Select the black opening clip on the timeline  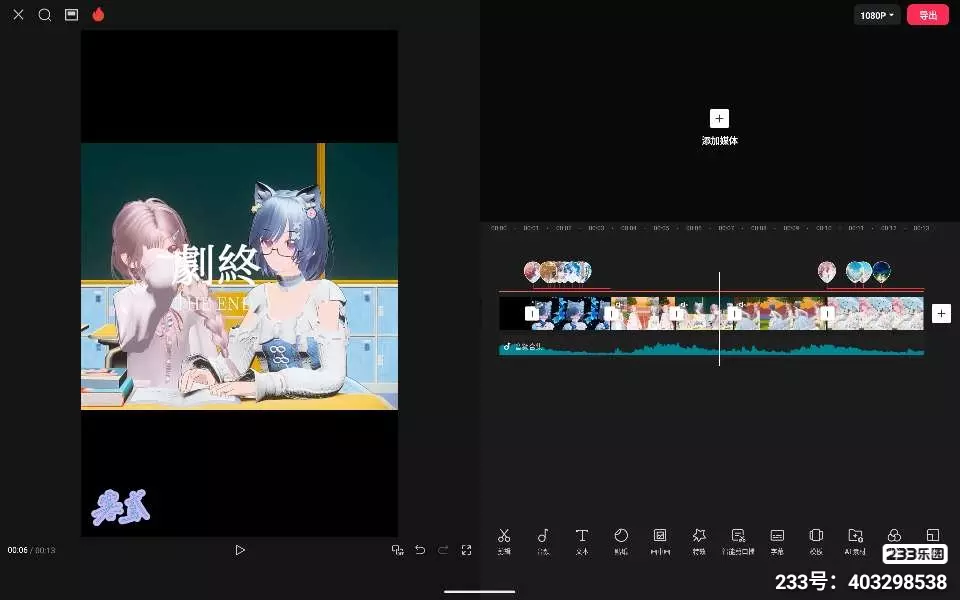click(x=515, y=313)
